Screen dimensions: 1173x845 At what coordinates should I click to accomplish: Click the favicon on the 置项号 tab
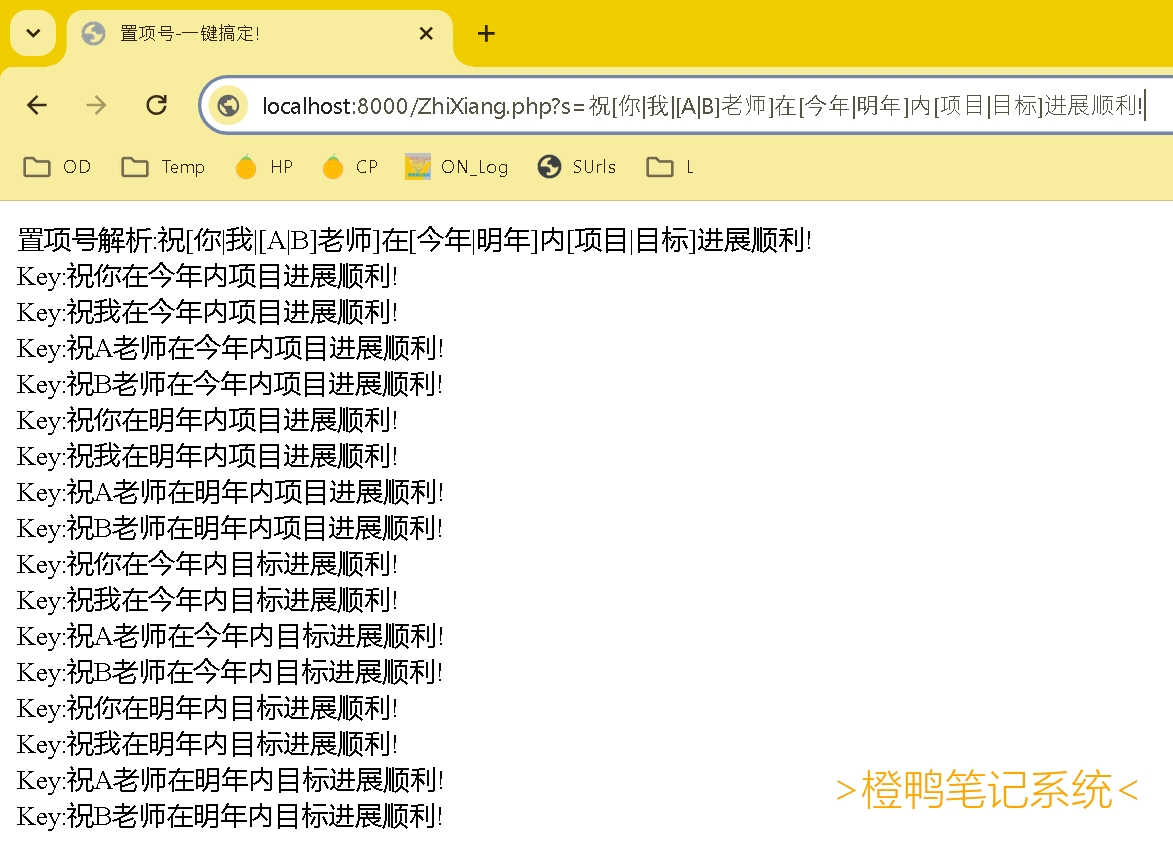pos(93,33)
